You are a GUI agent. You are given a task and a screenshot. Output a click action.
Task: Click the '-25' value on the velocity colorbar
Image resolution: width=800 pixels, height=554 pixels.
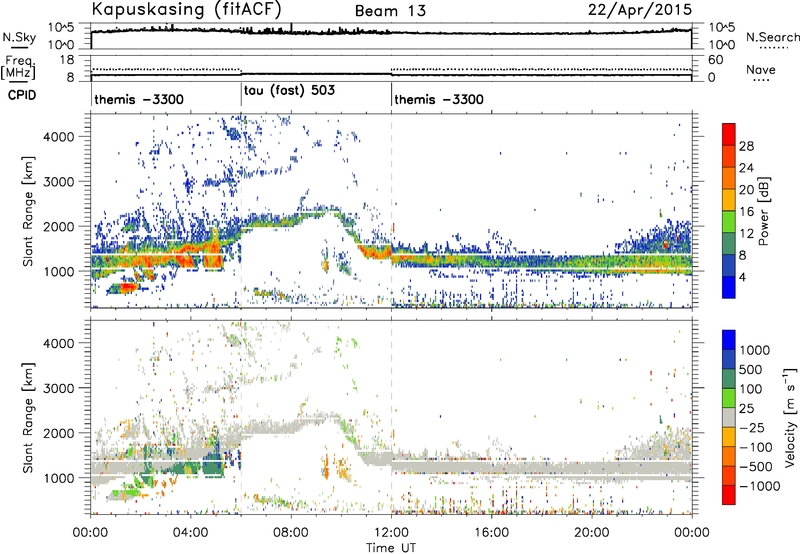tap(754, 428)
